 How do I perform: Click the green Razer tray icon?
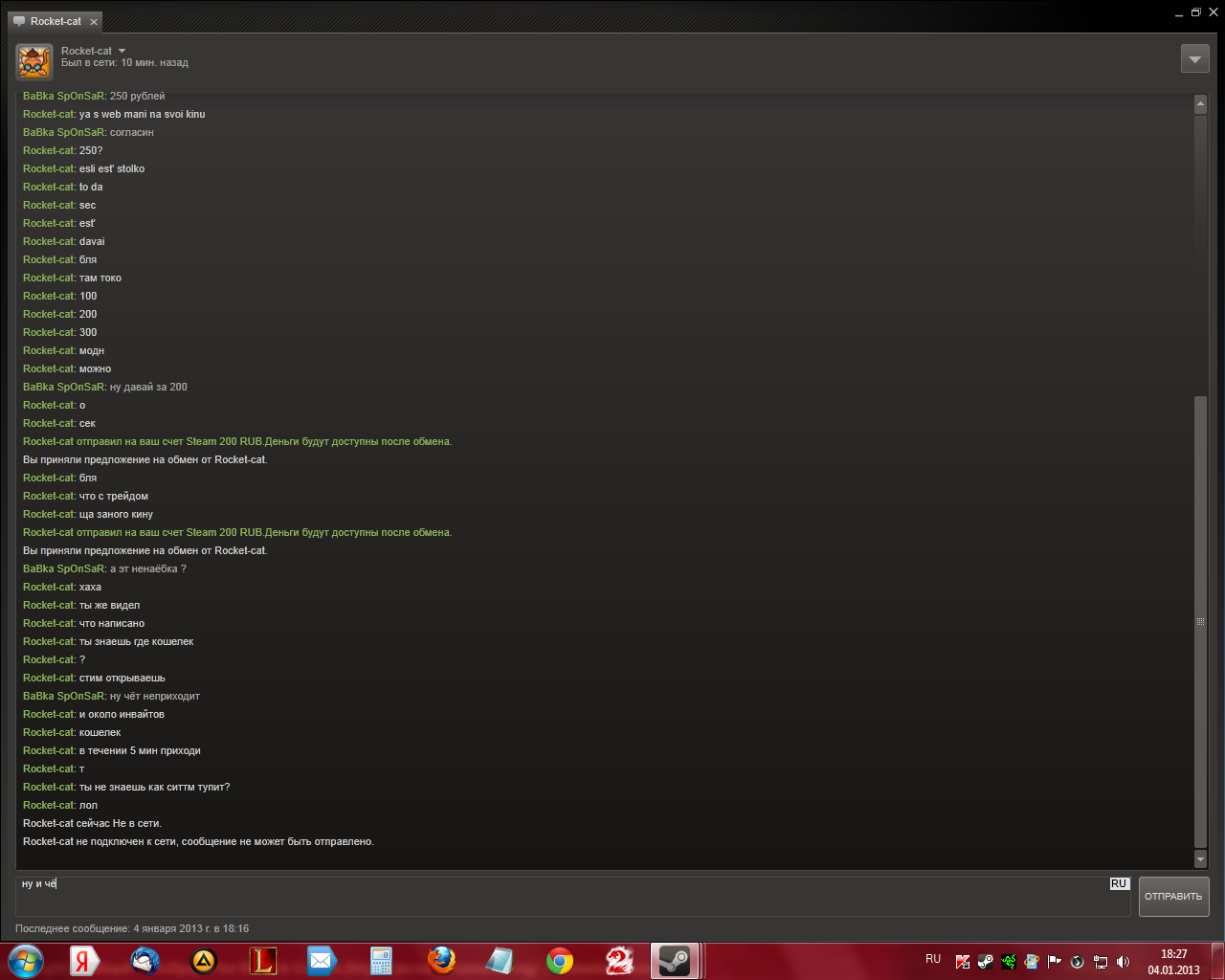(x=1008, y=962)
